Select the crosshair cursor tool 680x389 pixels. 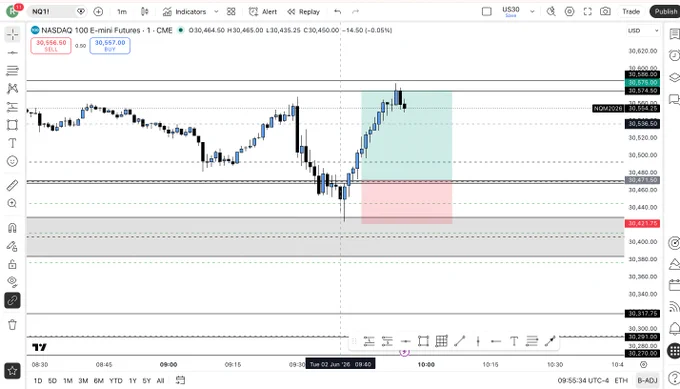point(12,34)
